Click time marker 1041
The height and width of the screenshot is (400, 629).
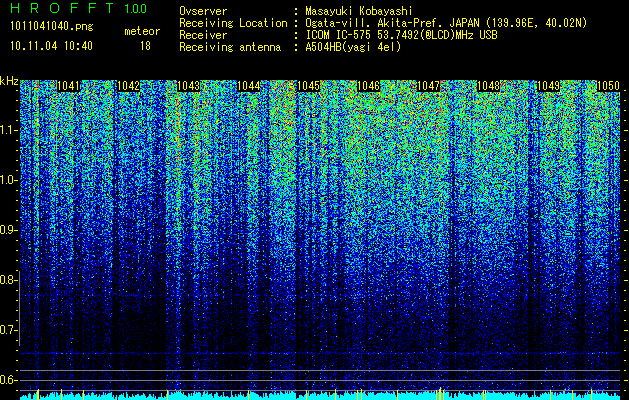pyautogui.click(x=69, y=86)
